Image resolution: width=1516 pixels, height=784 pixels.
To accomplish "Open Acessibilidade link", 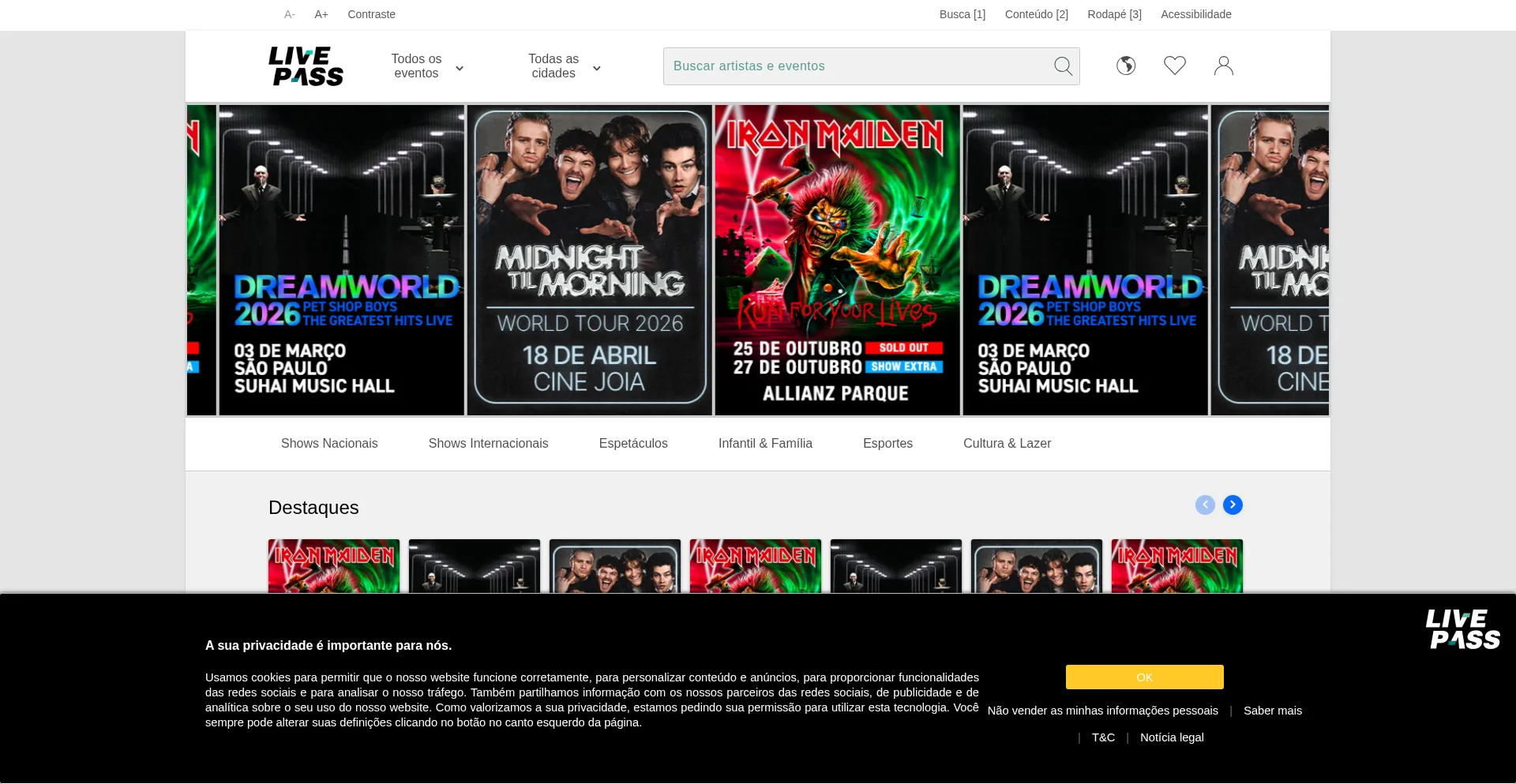I will pos(1196,14).
